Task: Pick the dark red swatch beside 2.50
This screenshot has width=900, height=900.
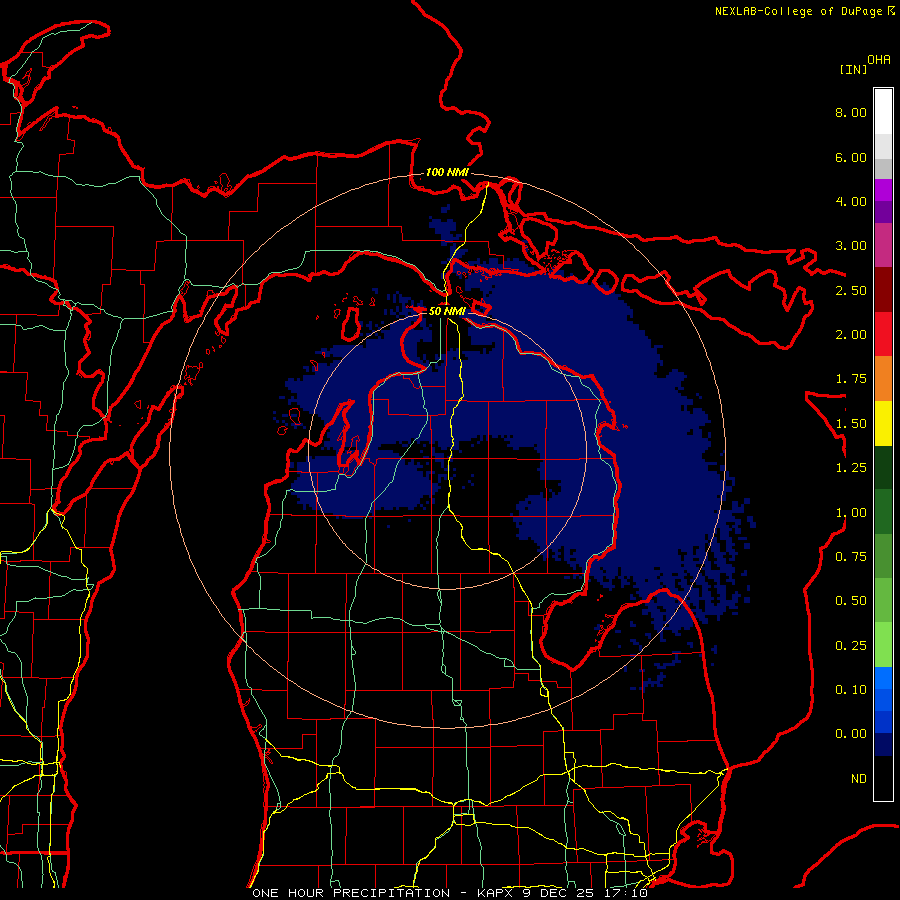Action: point(883,290)
